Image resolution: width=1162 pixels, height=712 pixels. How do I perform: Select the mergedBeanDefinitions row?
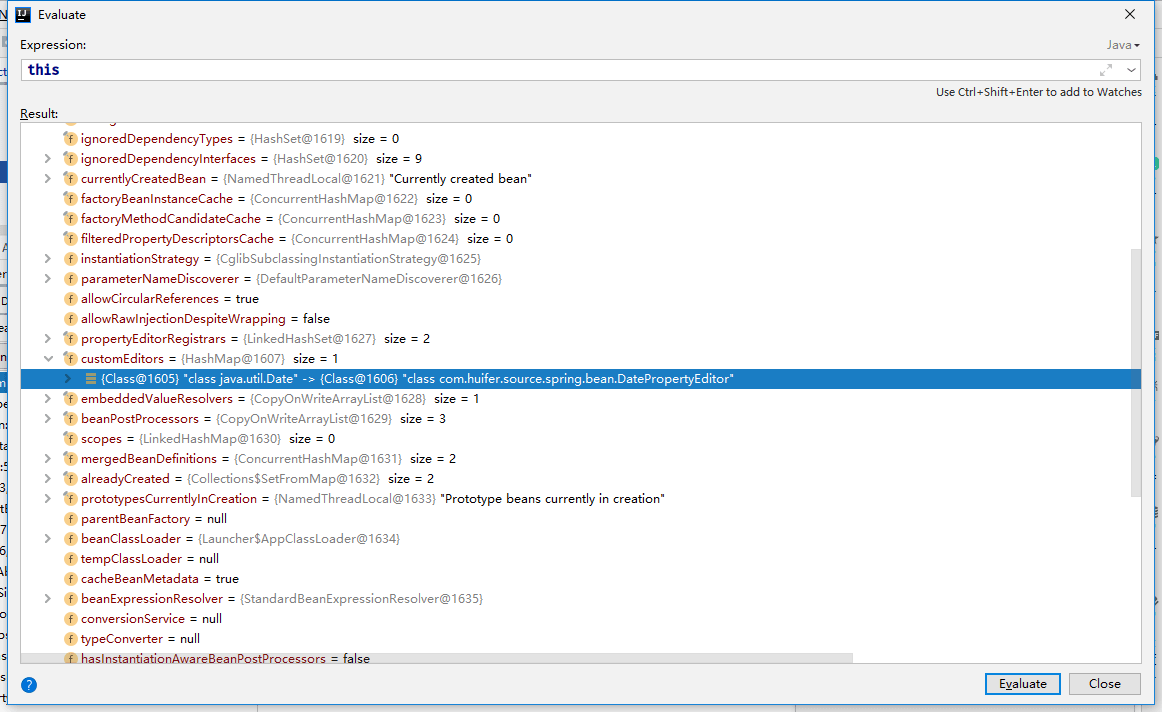coord(580,459)
